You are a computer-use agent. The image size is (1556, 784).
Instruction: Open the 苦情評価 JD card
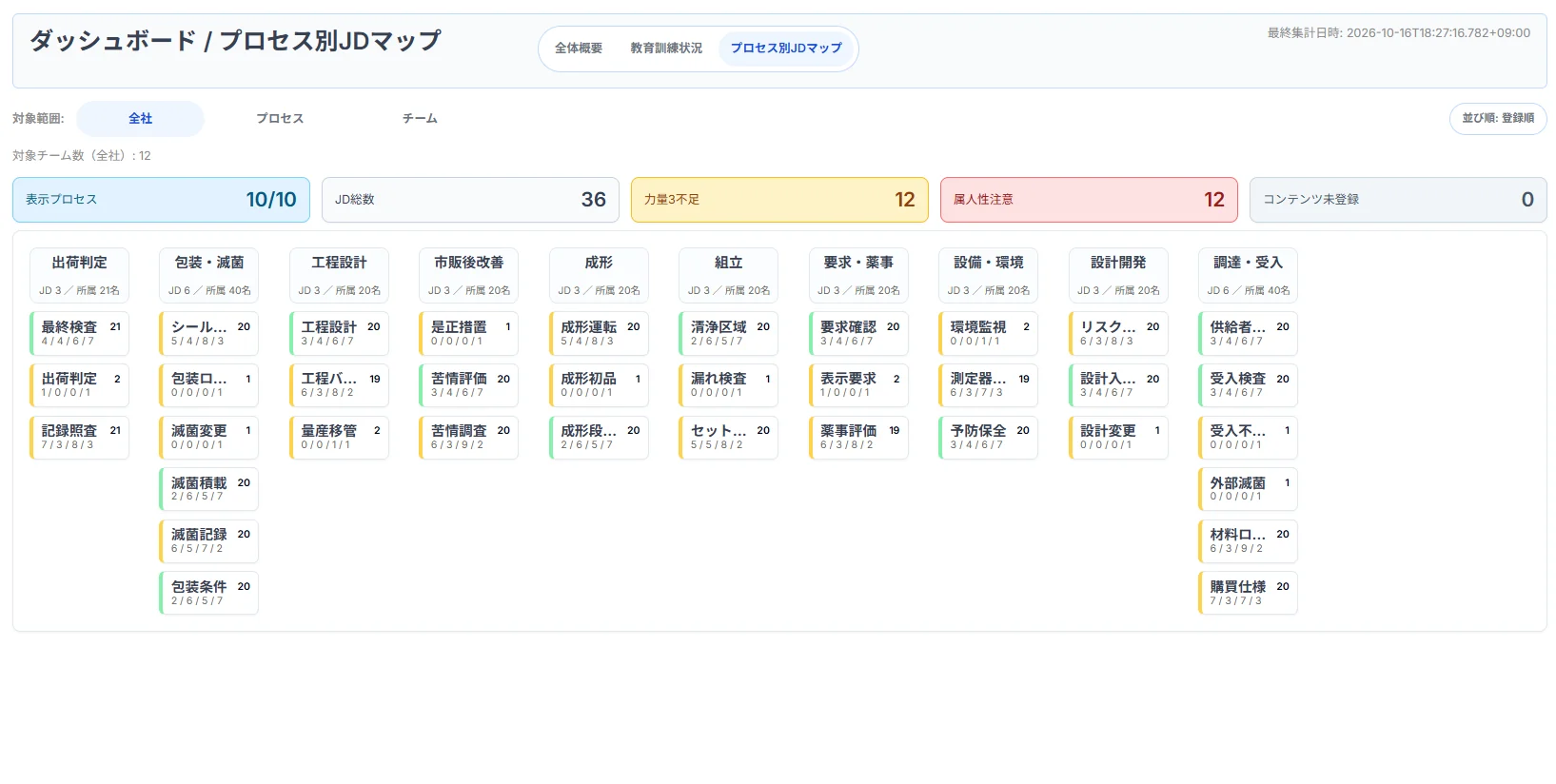pyautogui.click(x=469, y=385)
